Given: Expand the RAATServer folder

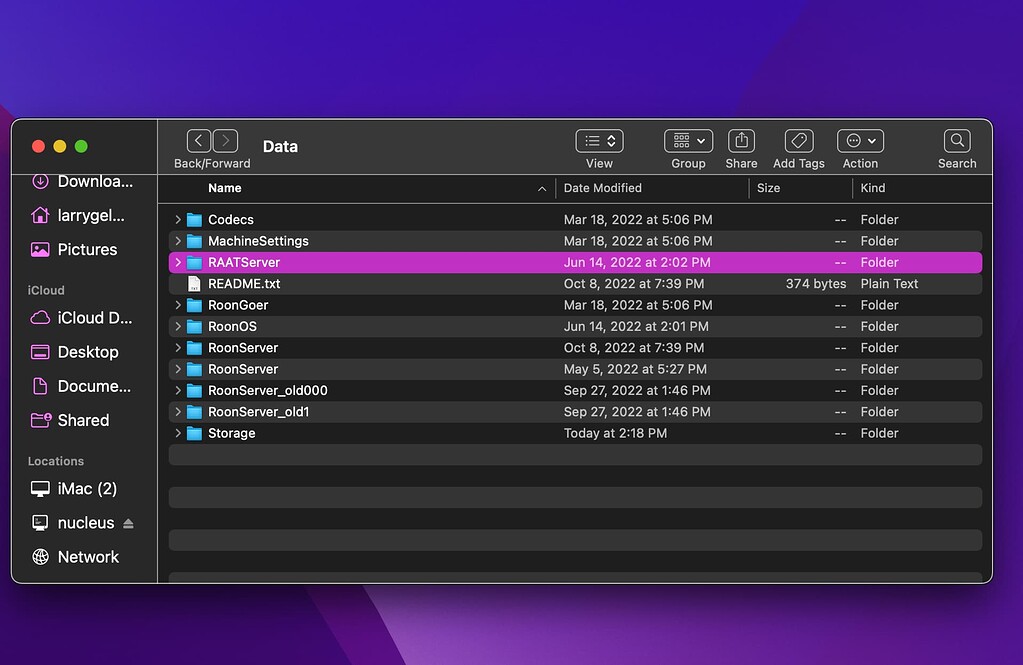Looking at the screenshot, I should click(x=177, y=262).
